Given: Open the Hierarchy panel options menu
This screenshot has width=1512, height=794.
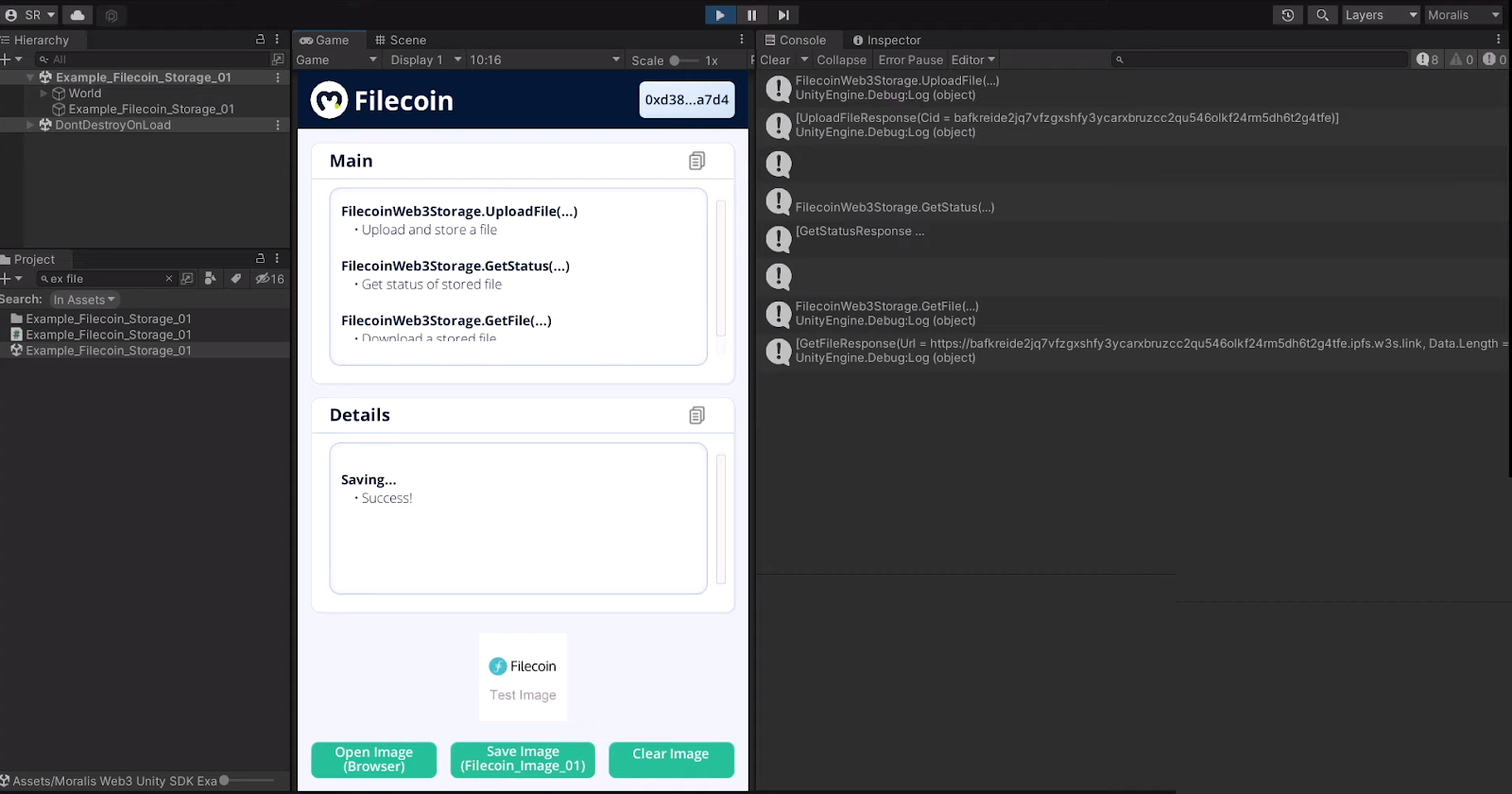Looking at the screenshot, I should click(x=277, y=40).
